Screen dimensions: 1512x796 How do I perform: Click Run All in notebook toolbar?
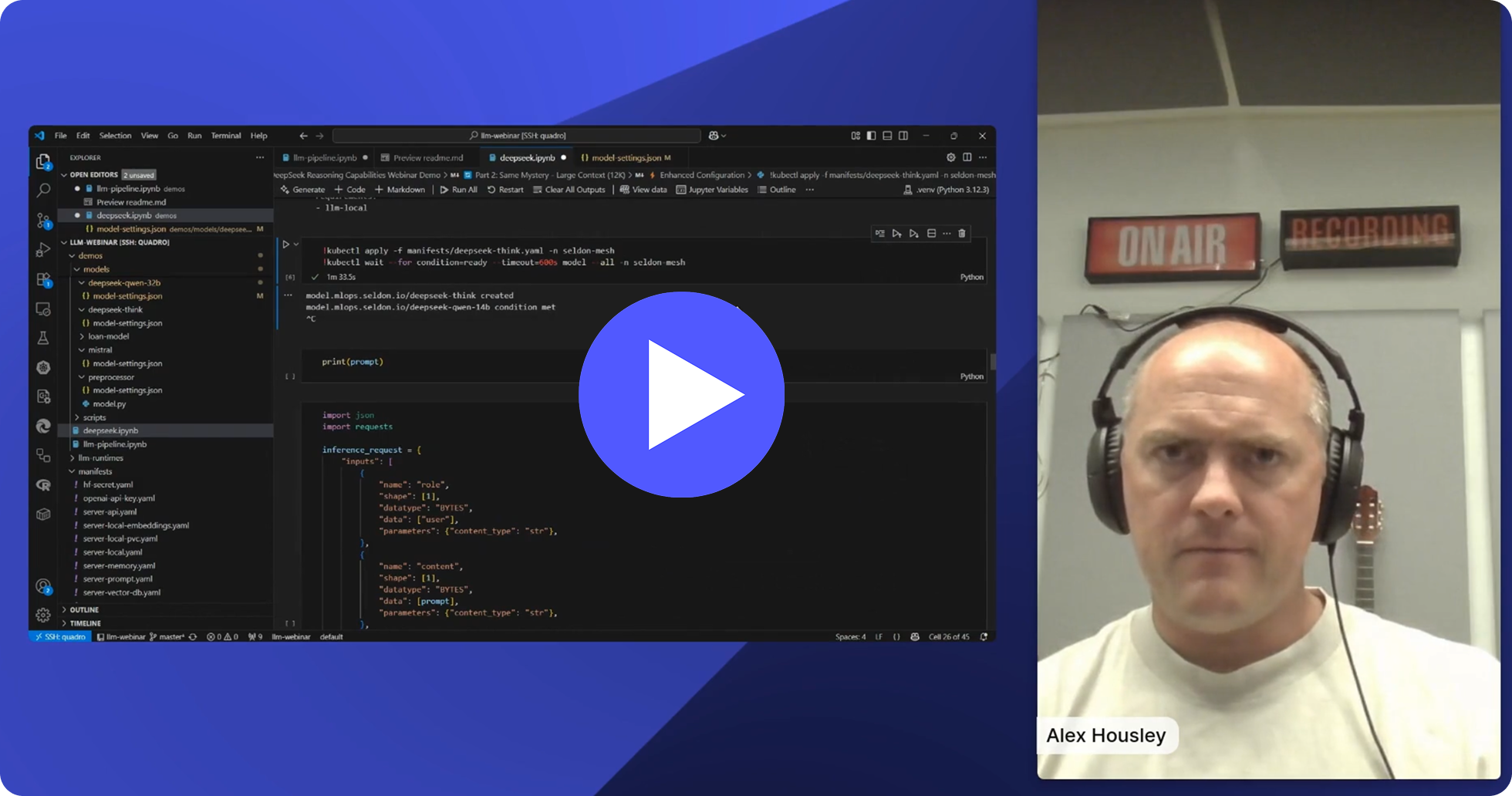coord(458,190)
